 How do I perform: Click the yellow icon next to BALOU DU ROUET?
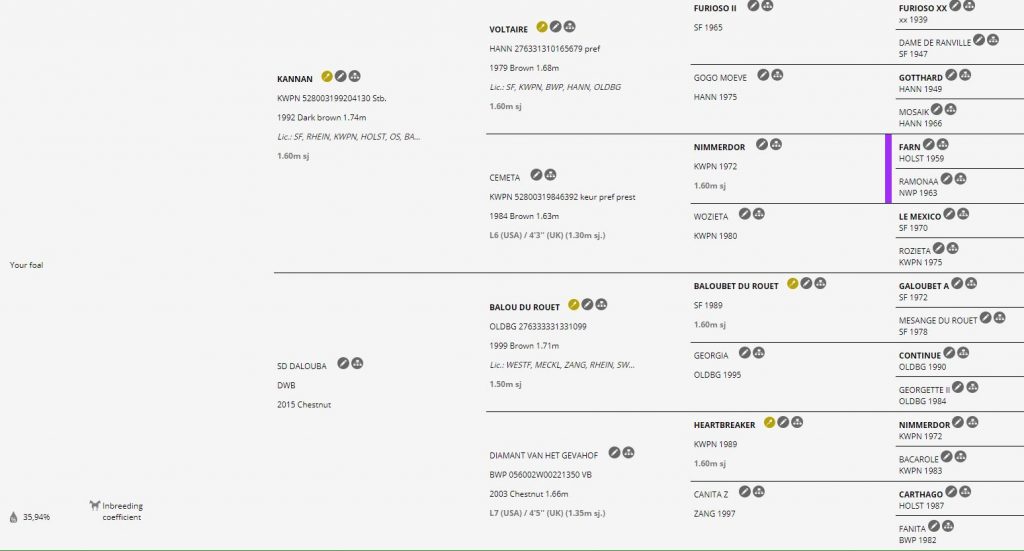coord(573,304)
